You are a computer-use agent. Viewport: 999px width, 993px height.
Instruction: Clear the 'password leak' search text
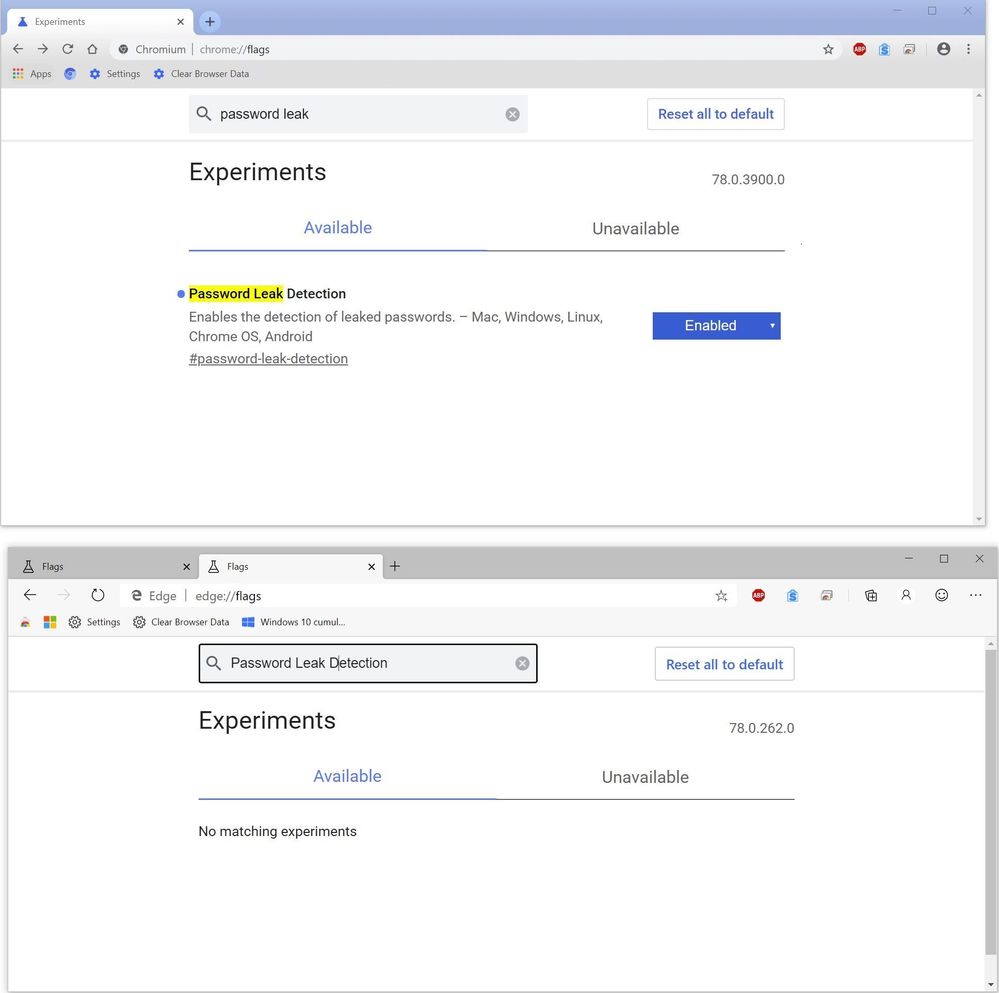512,114
